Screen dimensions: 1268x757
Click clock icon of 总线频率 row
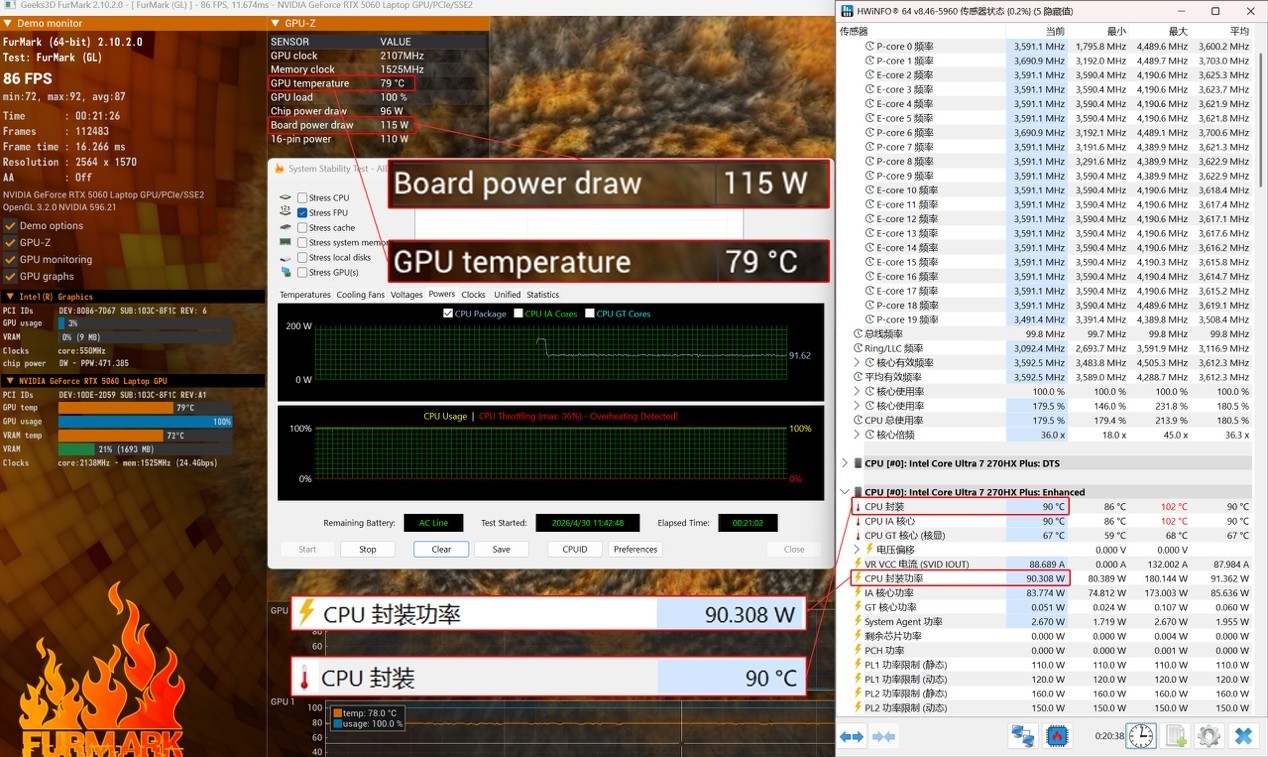pyautogui.click(x=857, y=334)
